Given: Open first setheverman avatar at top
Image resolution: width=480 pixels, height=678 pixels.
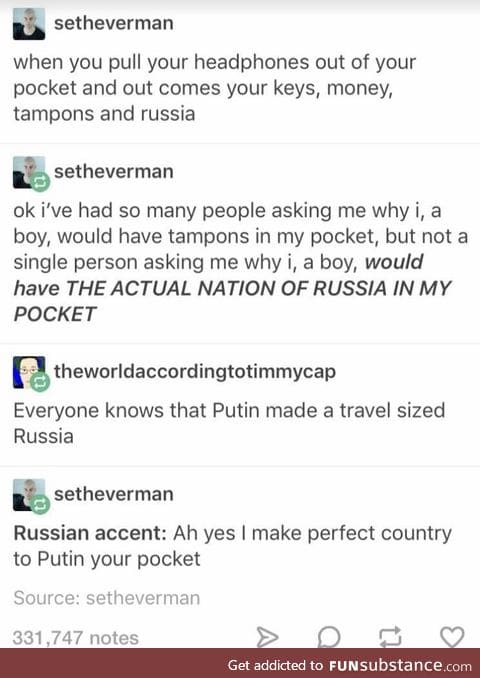Looking at the screenshot, I should (29, 24).
